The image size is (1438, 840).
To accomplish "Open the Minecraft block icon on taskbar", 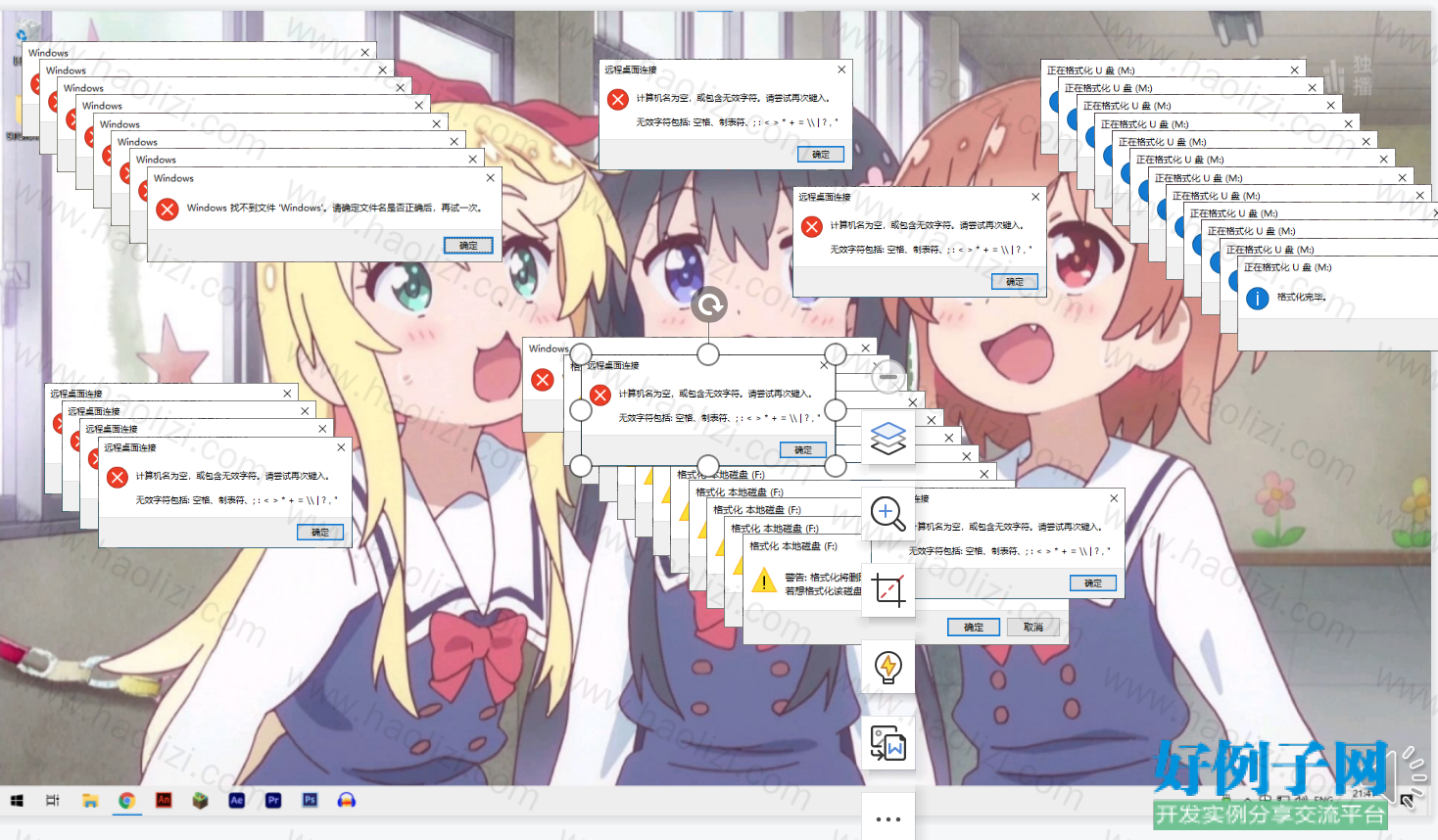I will (x=200, y=801).
